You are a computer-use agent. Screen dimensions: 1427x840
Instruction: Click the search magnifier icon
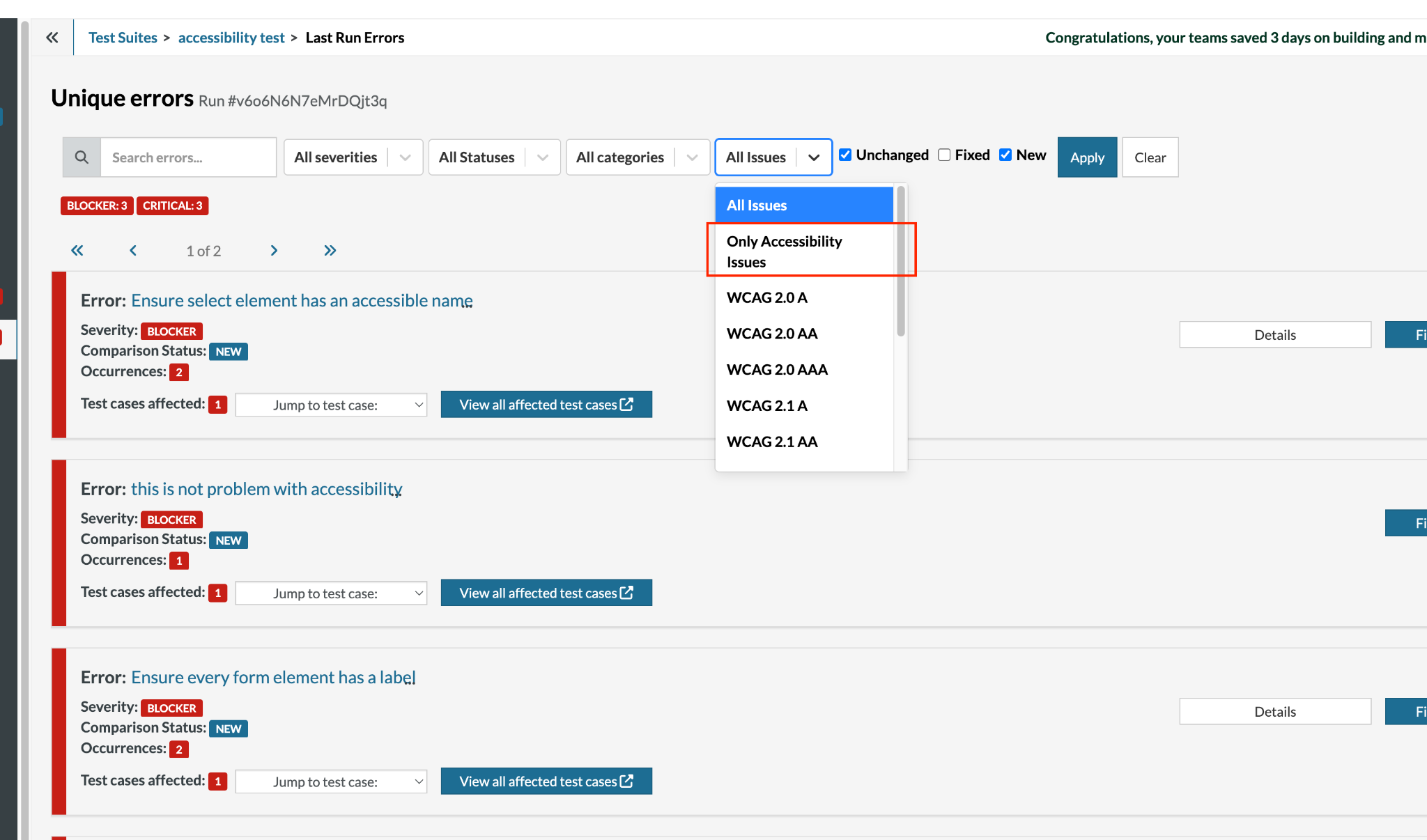82,157
